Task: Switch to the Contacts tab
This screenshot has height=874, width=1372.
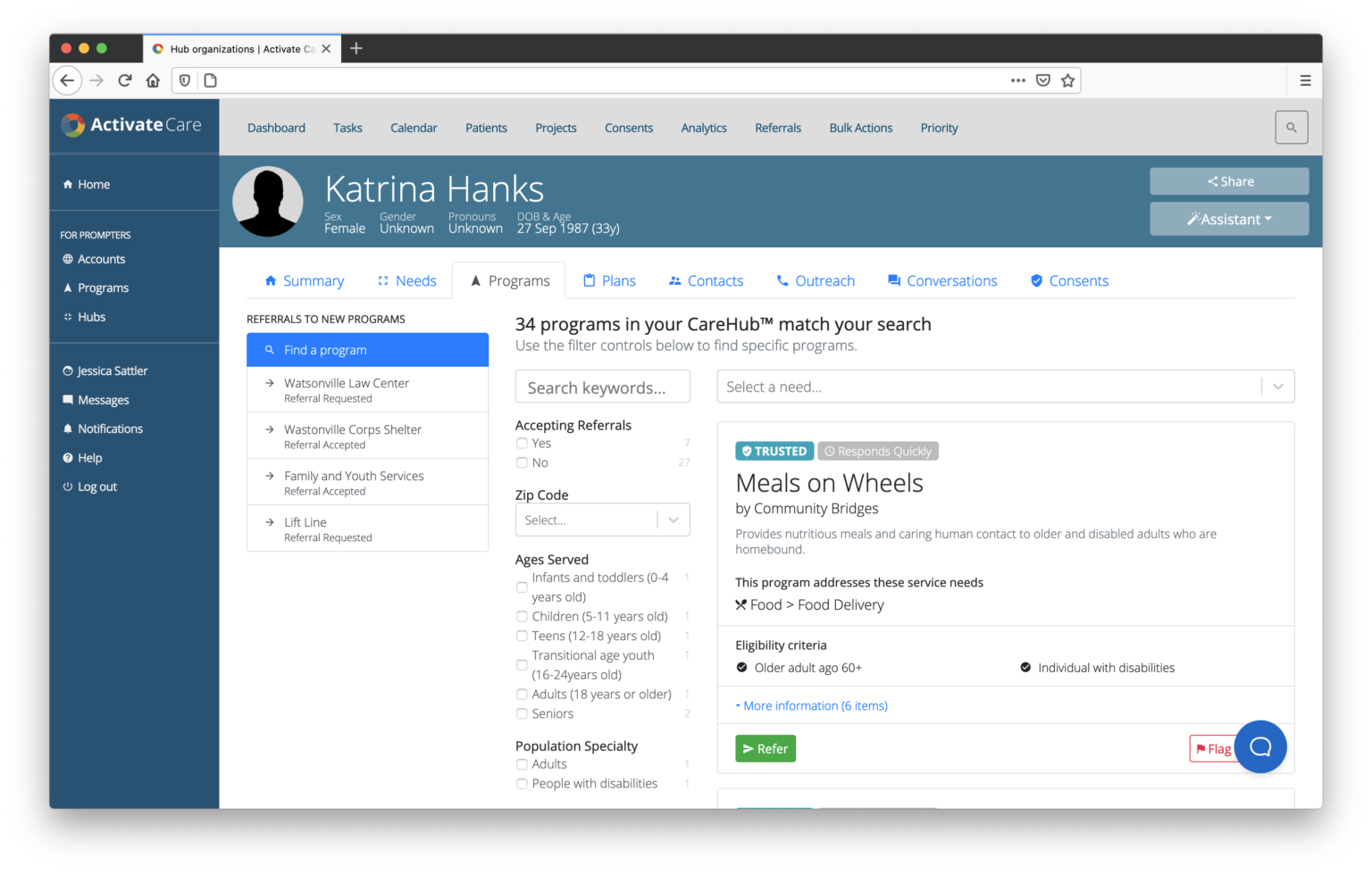Action: tap(706, 281)
